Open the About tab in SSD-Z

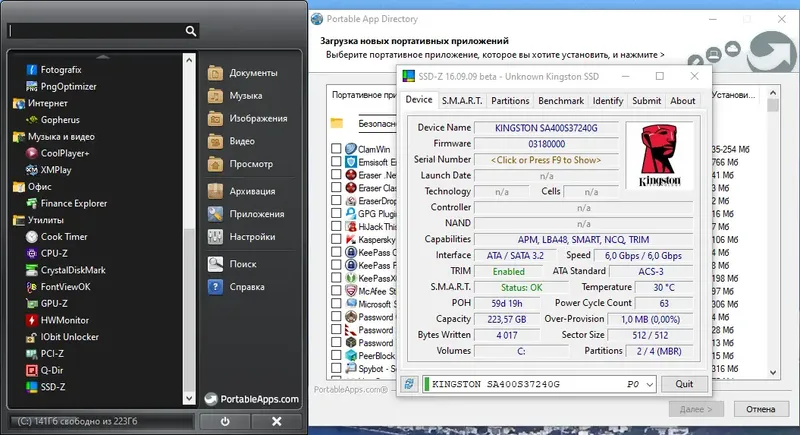coord(682,101)
